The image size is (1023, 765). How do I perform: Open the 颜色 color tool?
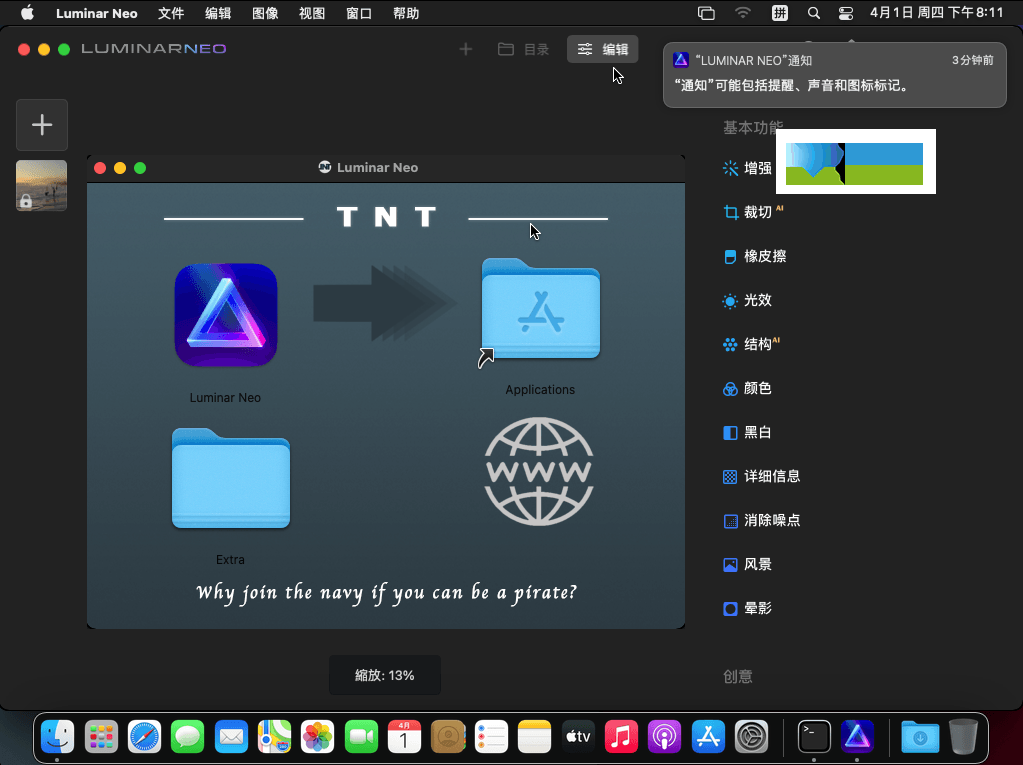(747, 388)
